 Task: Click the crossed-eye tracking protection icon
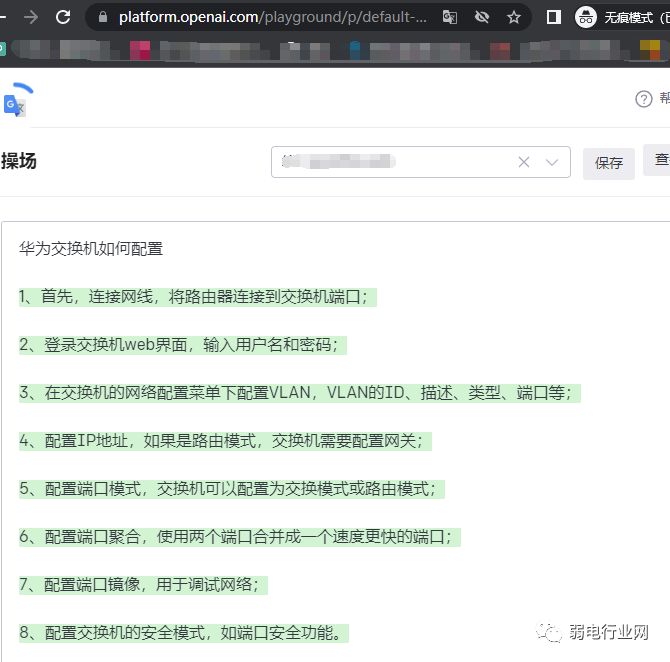(x=482, y=17)
